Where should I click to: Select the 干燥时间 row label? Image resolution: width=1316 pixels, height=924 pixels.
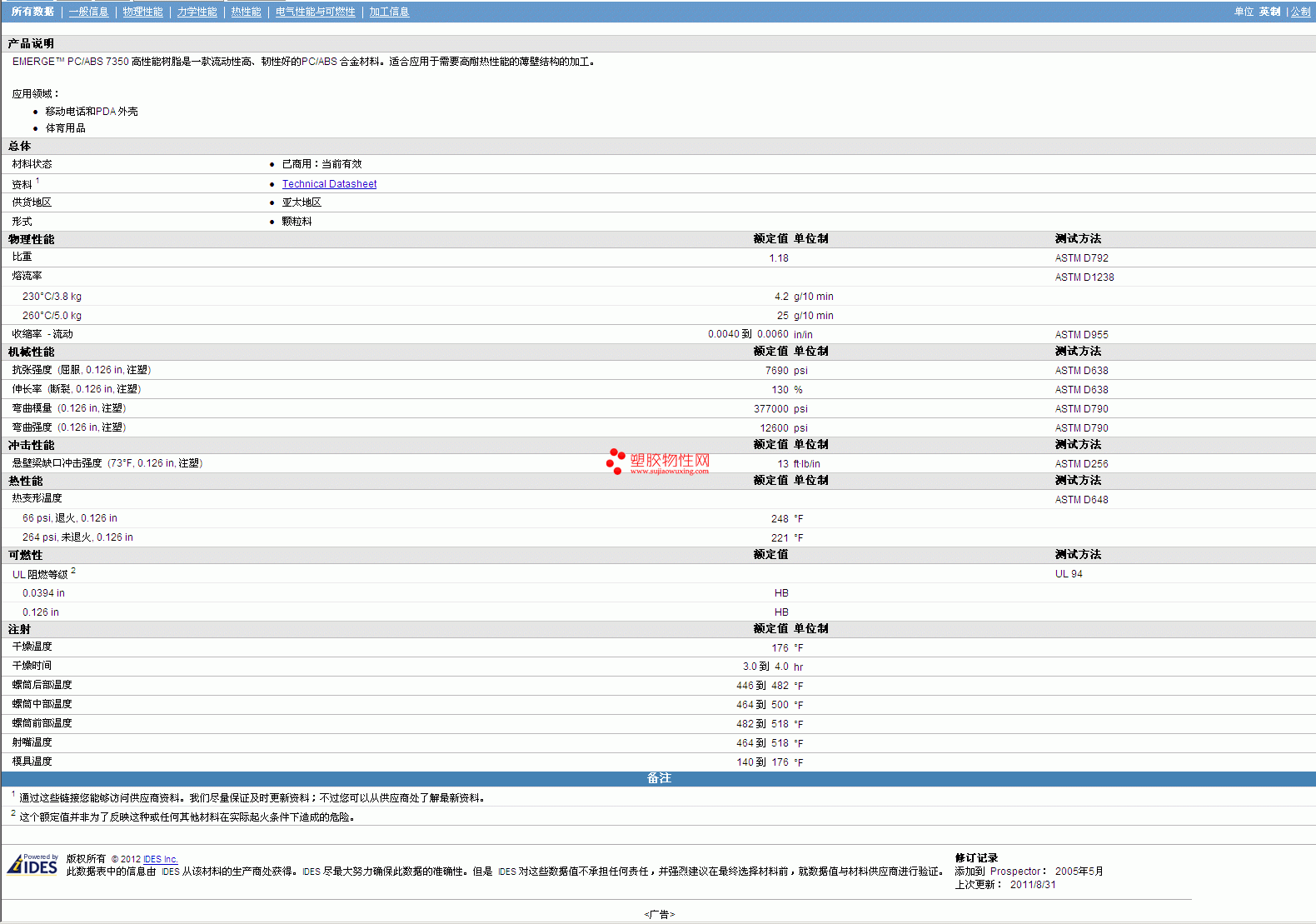32,666
